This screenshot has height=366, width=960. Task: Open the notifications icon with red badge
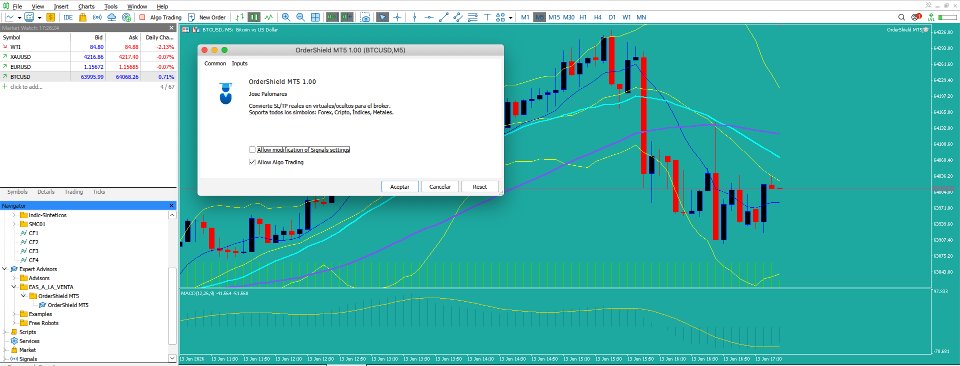tap(916, 17)
